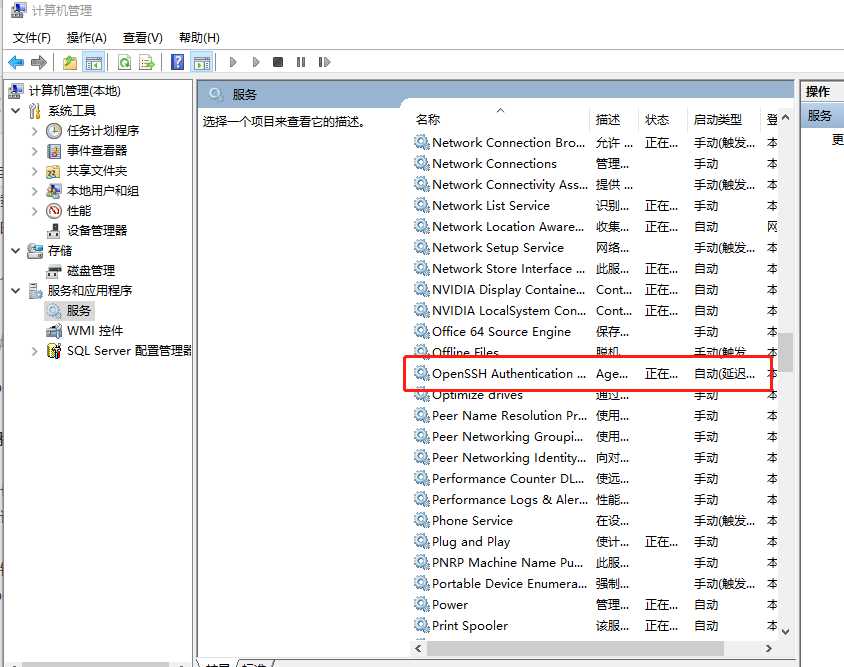Open the 查看(V) menu
Image resolution: width=844 pixels, height=667 pixels.
pyautogui.click(x=142, y=38)
